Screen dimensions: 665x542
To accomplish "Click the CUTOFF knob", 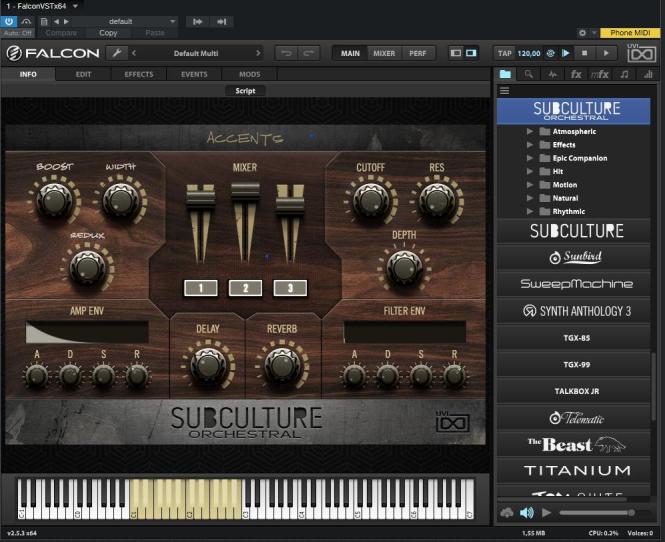I will pos(371,200).
